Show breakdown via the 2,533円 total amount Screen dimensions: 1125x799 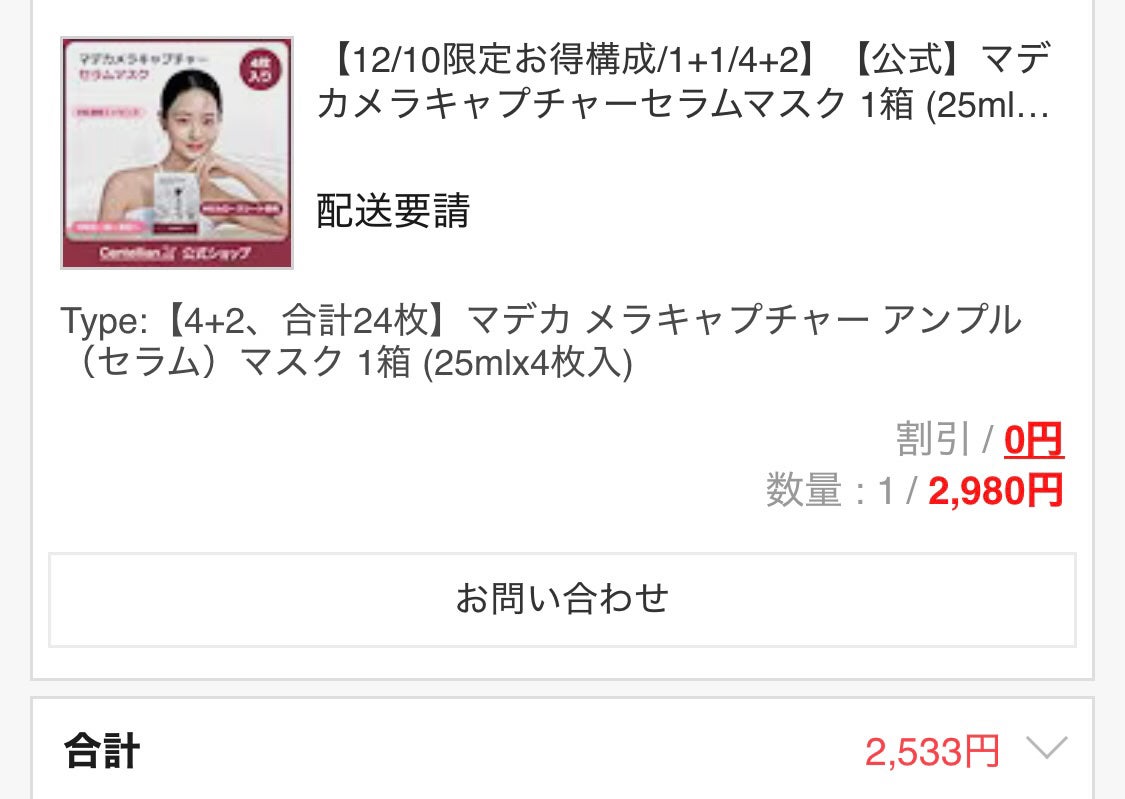click(x=932, y=752)
